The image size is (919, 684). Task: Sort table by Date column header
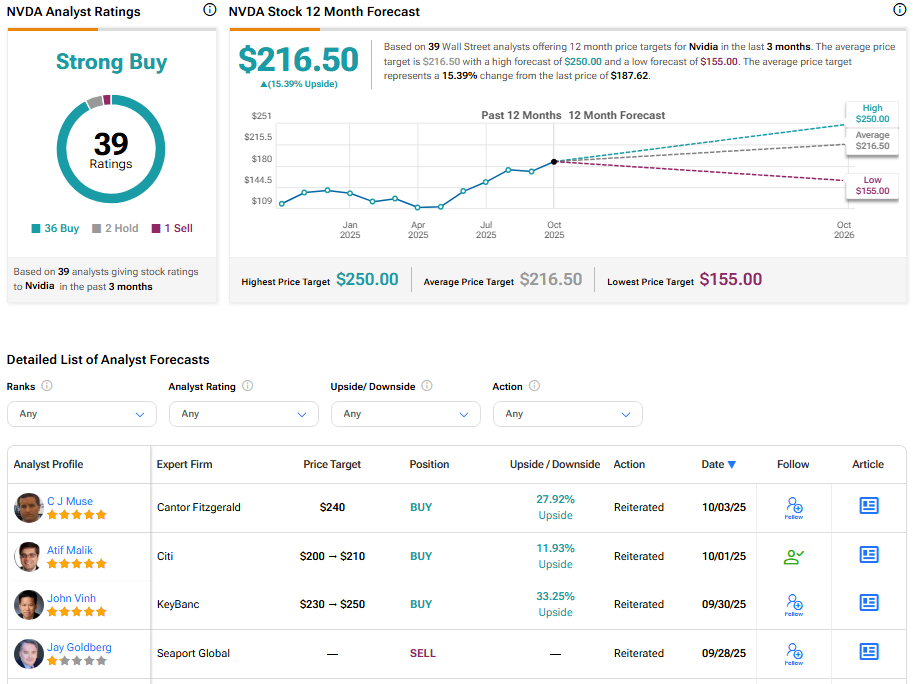point(718,464)
